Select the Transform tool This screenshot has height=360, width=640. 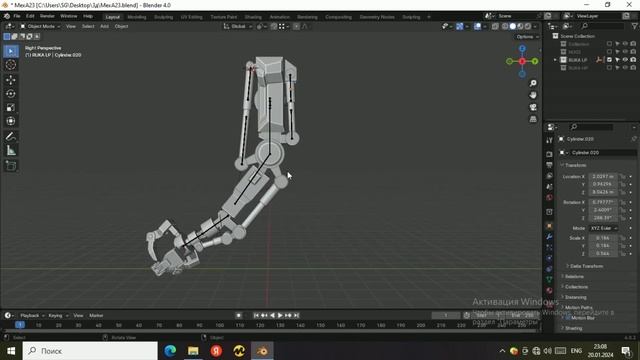11,121
